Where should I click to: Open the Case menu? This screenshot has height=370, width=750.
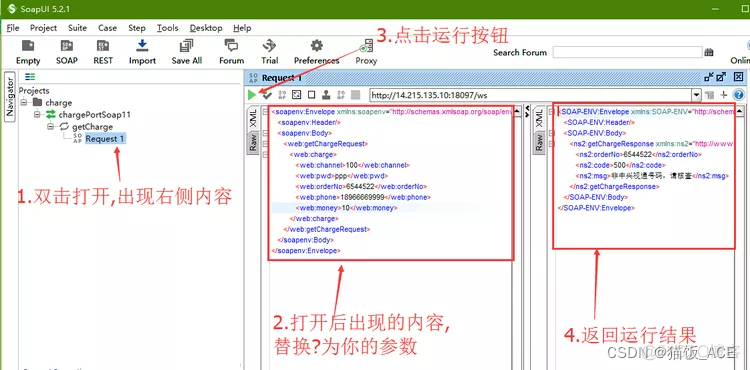(x=107, y=28)
